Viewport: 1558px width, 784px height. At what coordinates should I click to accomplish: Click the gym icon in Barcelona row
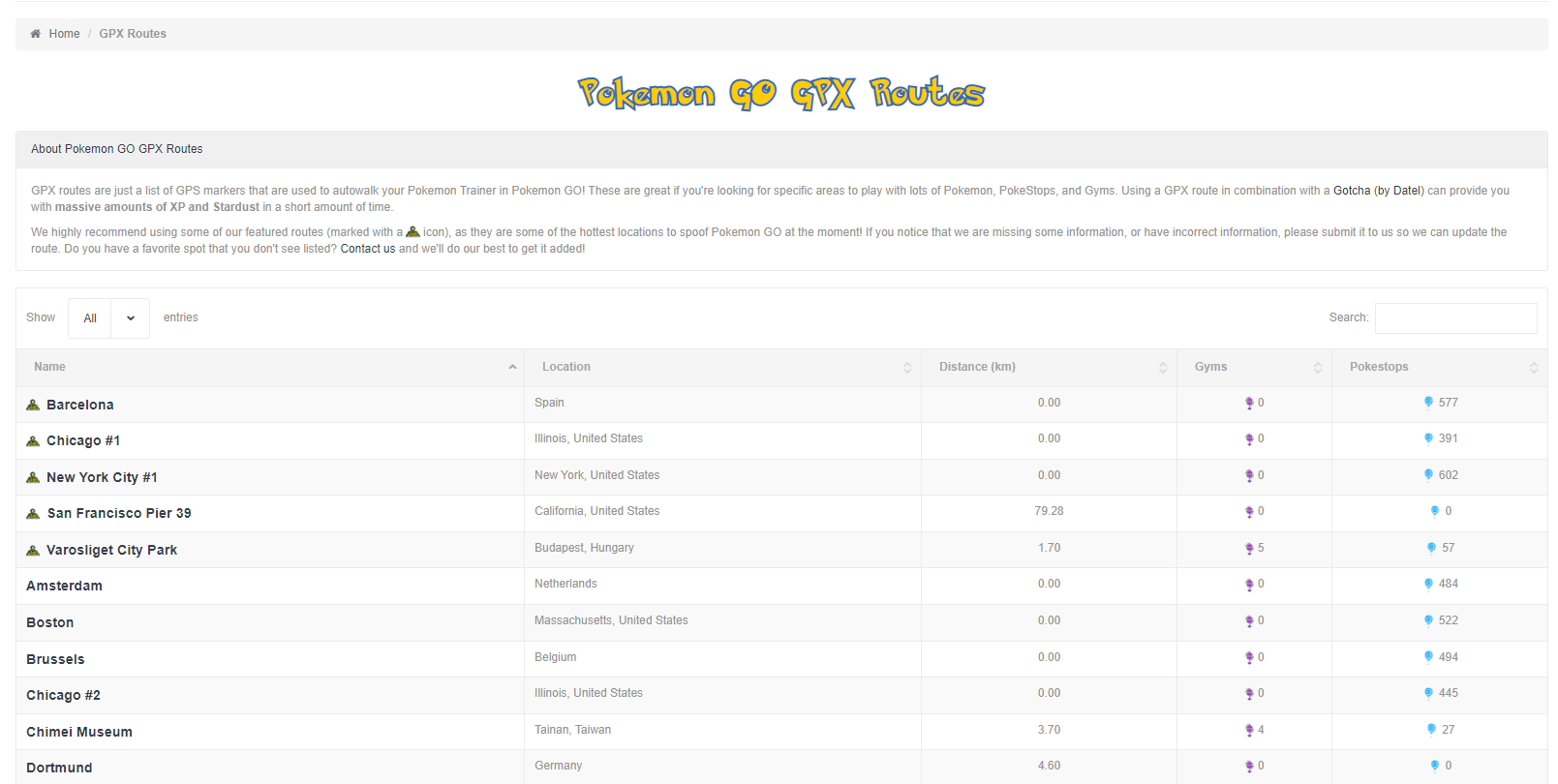click(x=1249, y=403)
